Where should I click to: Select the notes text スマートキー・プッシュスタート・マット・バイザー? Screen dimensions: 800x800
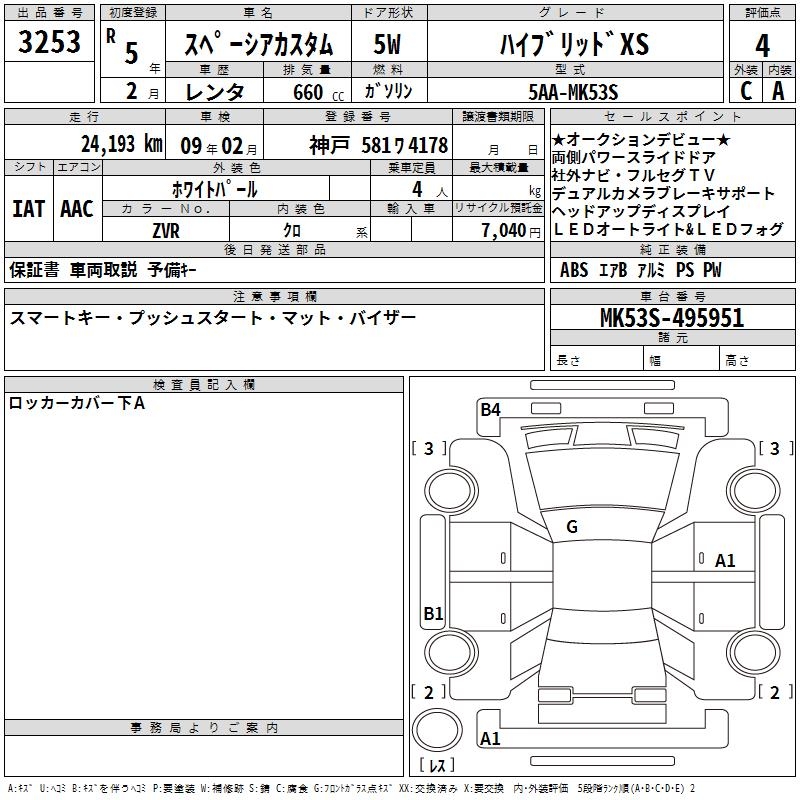pos(213,318)
